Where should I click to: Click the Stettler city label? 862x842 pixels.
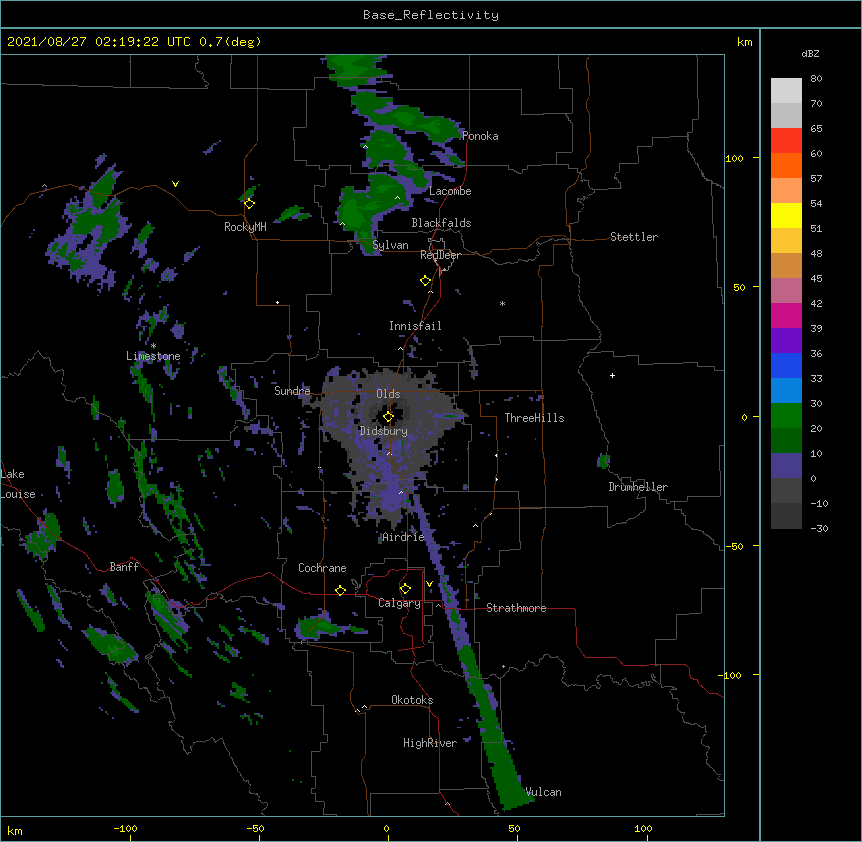[x=633, y=237]
